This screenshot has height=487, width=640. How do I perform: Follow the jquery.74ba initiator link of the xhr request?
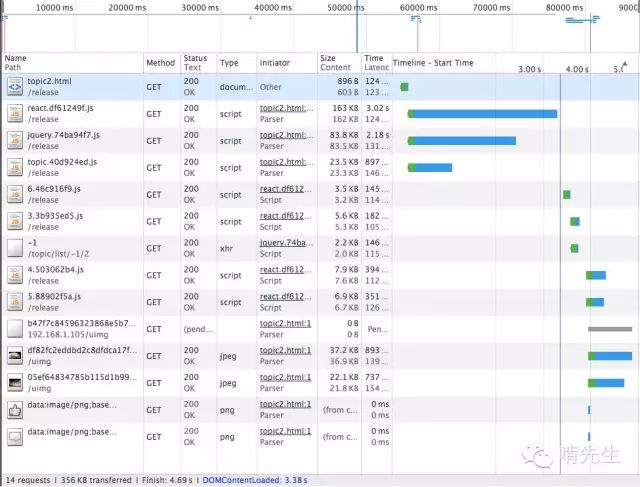(286, 243)
